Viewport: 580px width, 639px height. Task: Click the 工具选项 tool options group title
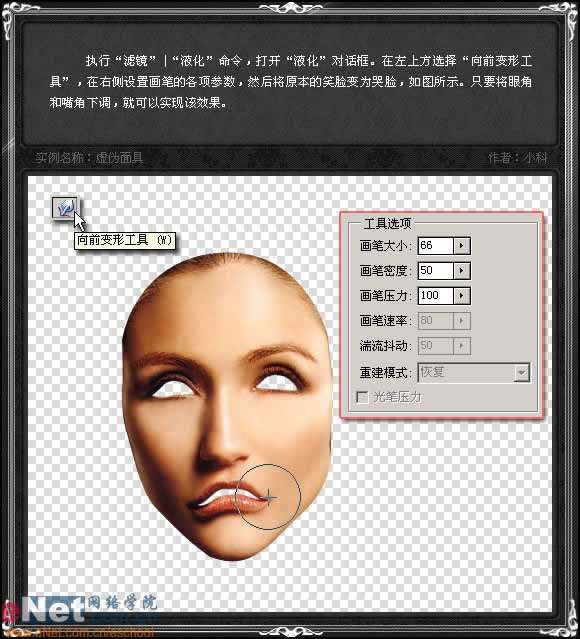pos(387,223)
